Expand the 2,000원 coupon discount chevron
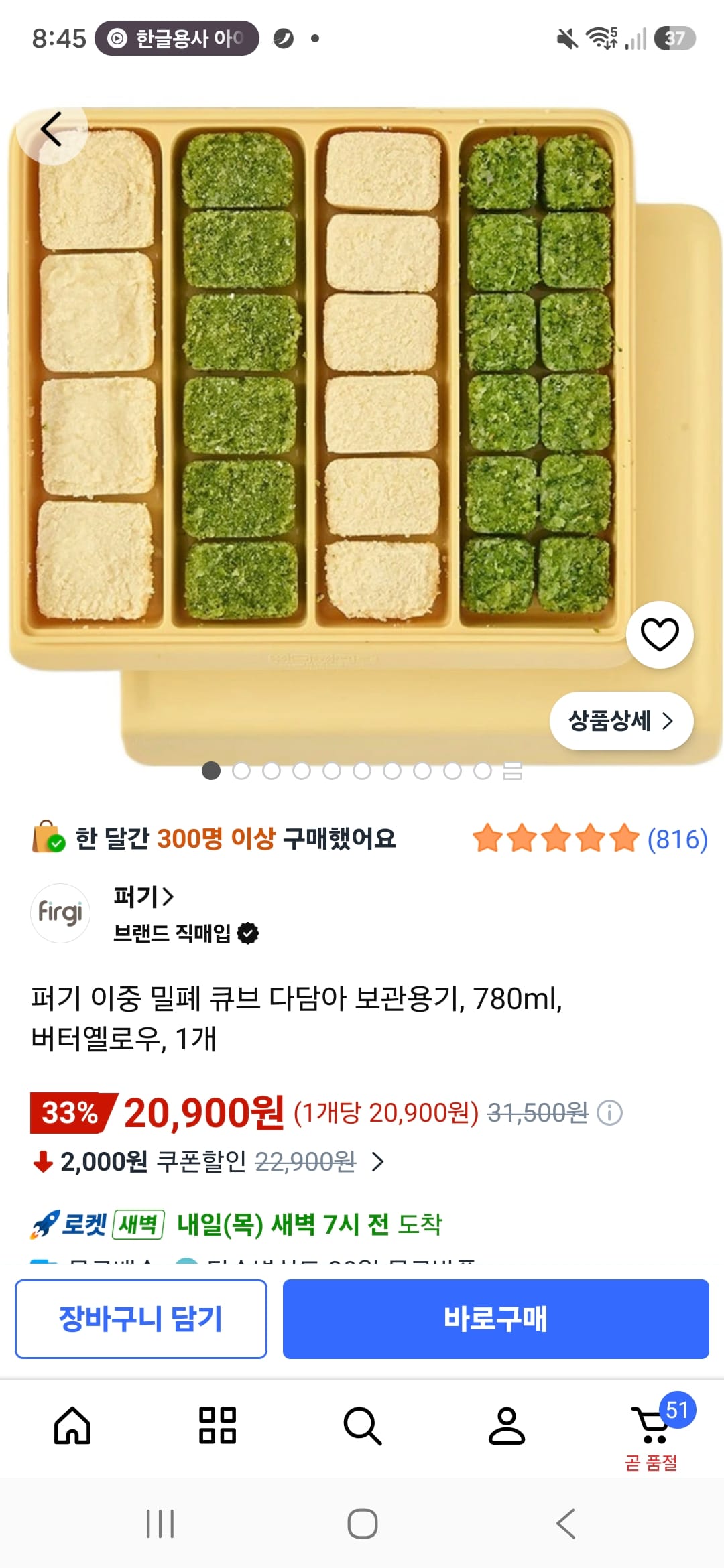724x1568 pixels. pyautogui.click(x=378, y=1161)
